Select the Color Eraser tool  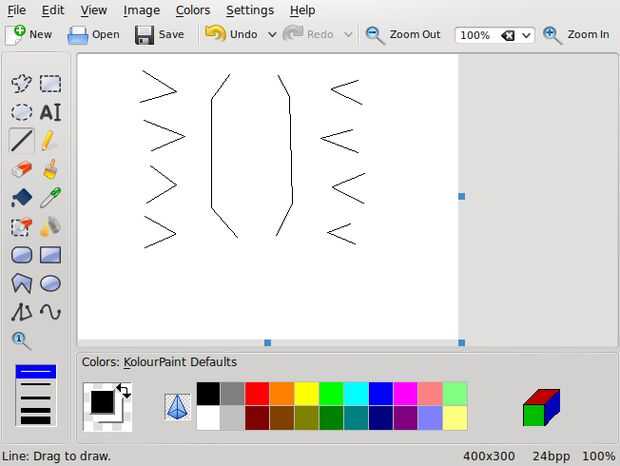21,226
